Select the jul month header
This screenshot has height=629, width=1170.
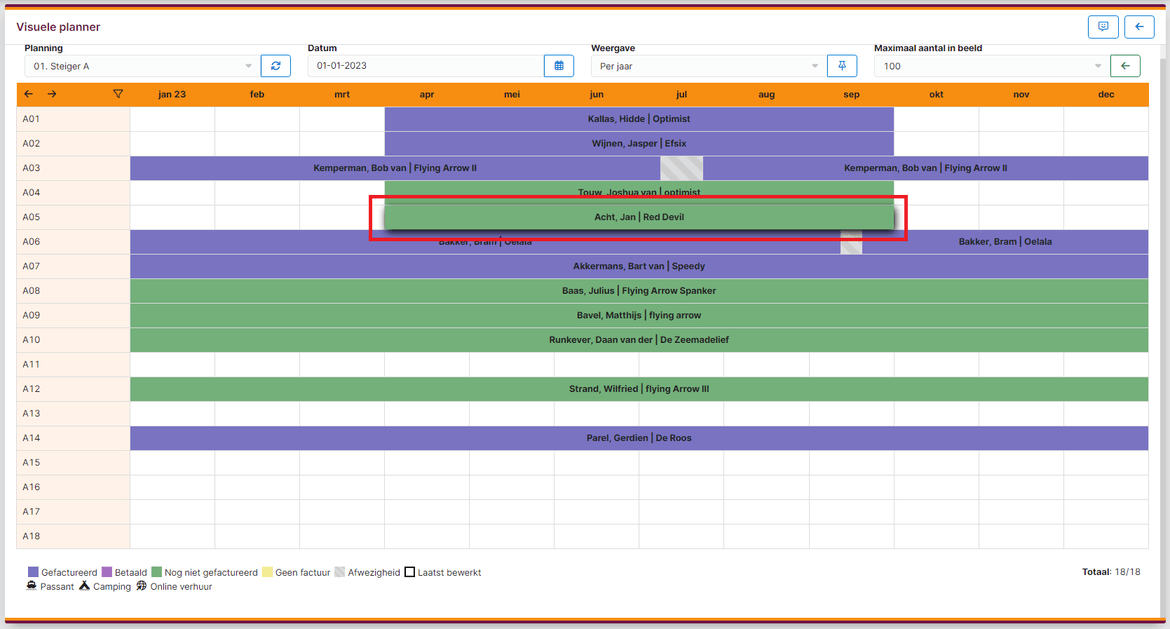(x=681, y=94)
